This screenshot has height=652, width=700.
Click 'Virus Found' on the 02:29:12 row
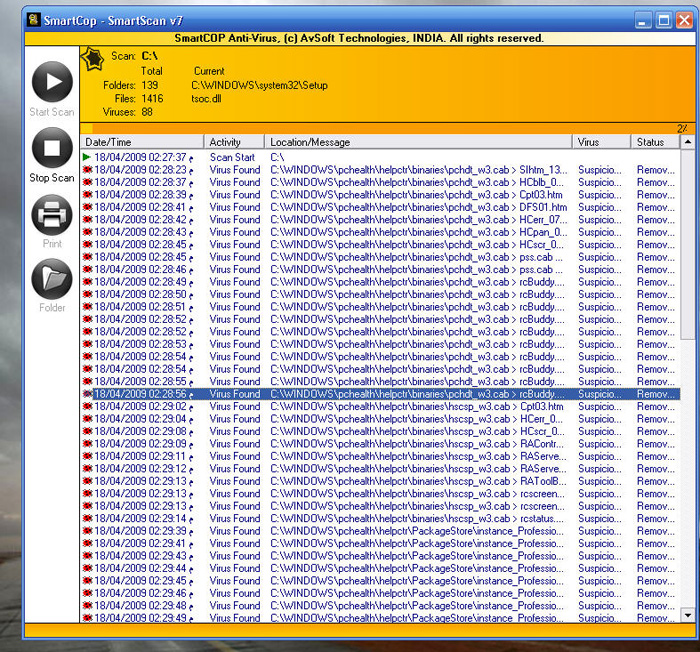coord(235,468)
